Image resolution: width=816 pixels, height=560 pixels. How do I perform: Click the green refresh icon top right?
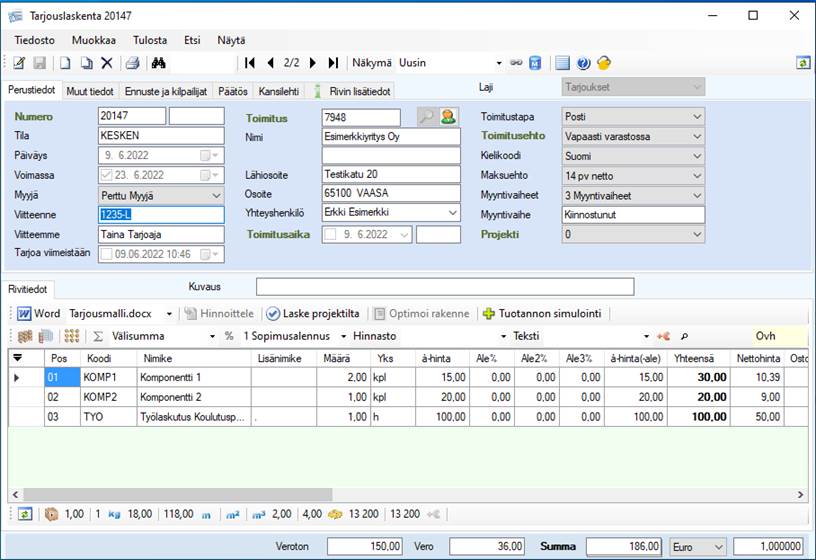(x=803, y=63)
